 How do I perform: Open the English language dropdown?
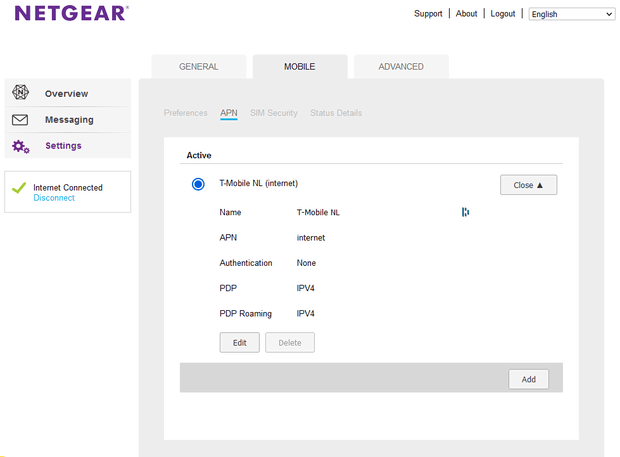point(572,14)
